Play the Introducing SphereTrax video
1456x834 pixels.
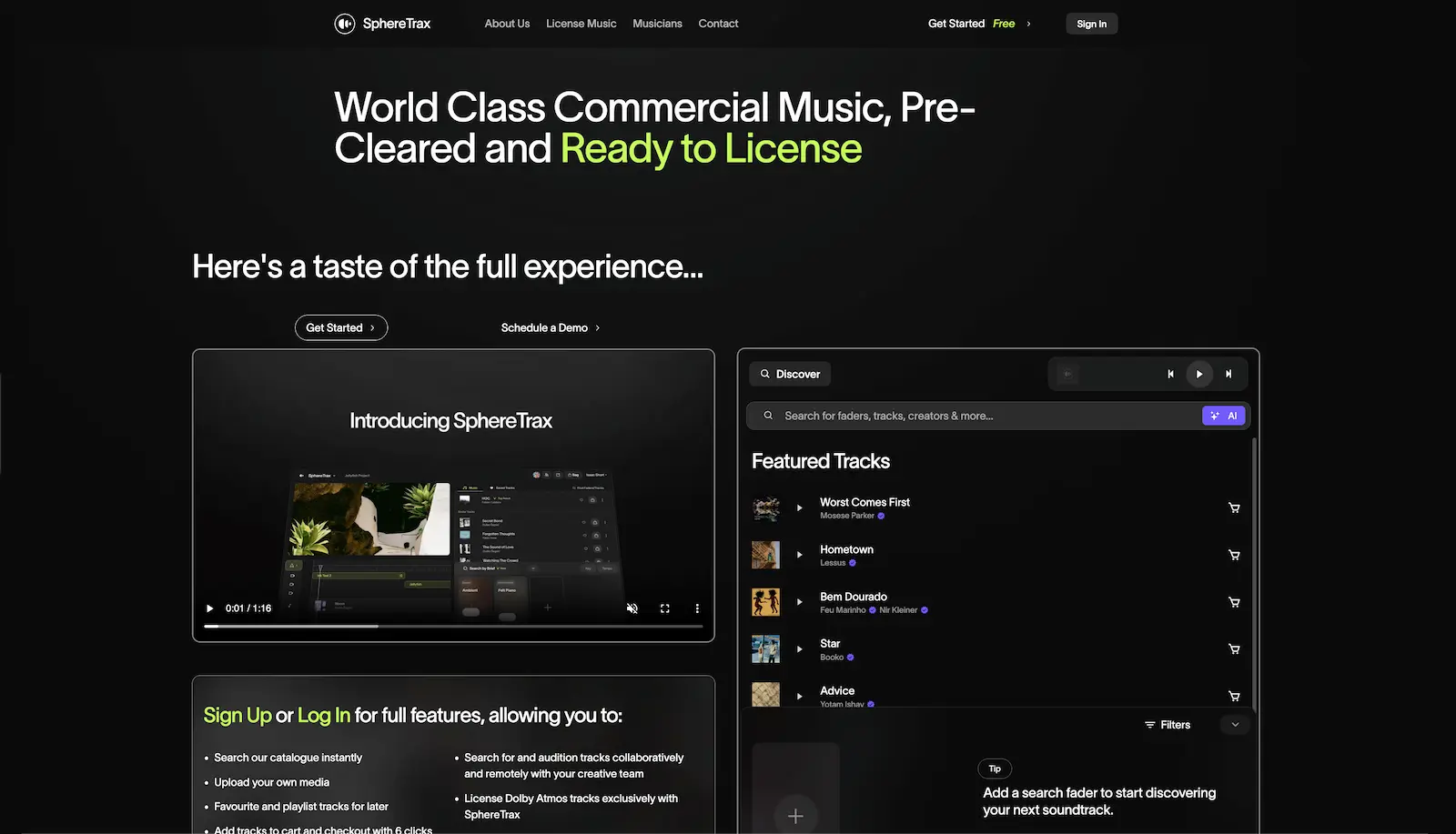[209, 608]
